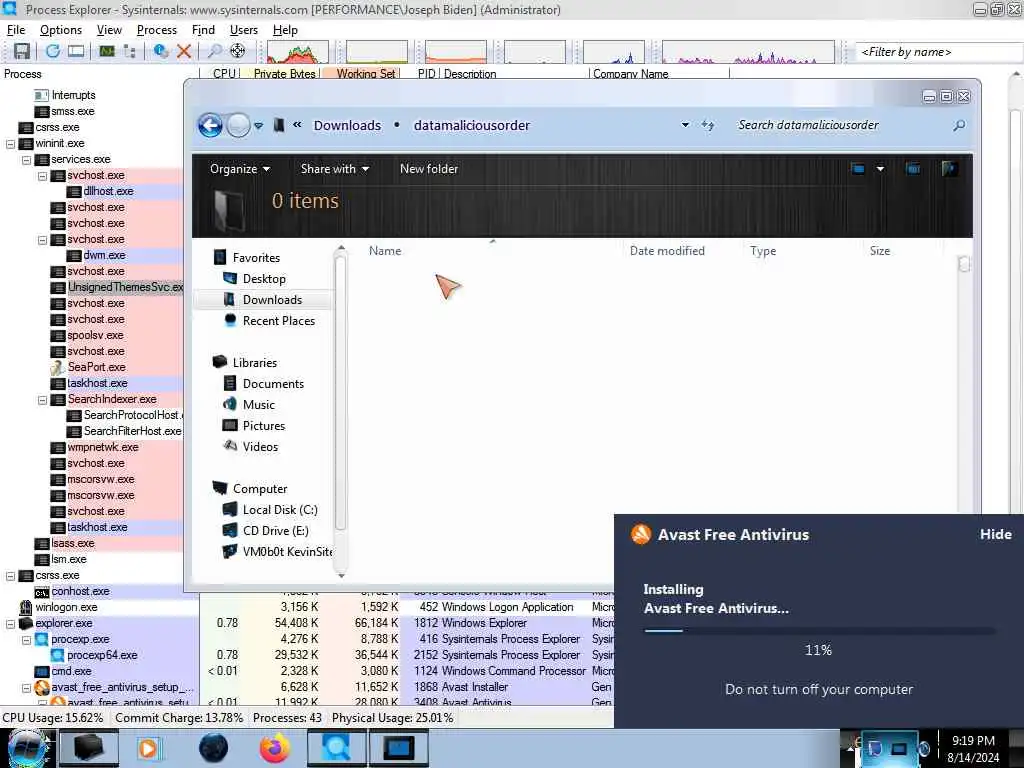1024x768 pixels.
Task: Select the cmd.exe process row
Action: pyautogui.click(x=71, y=671)
